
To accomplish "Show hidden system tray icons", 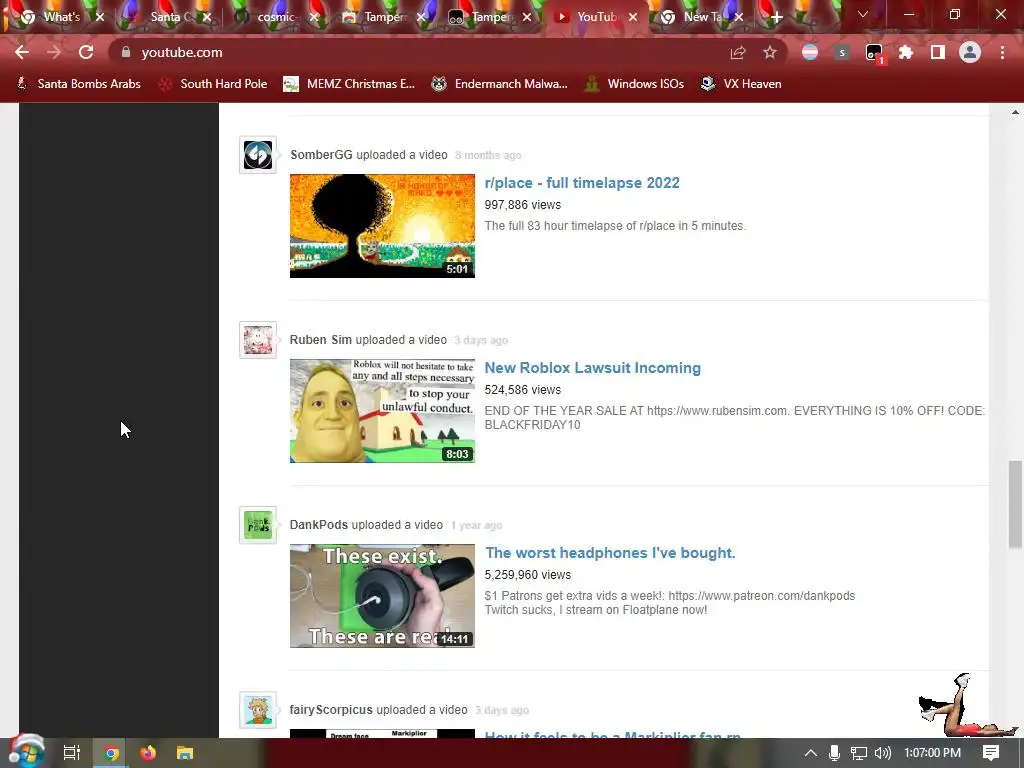I will [x=810, y=753].
